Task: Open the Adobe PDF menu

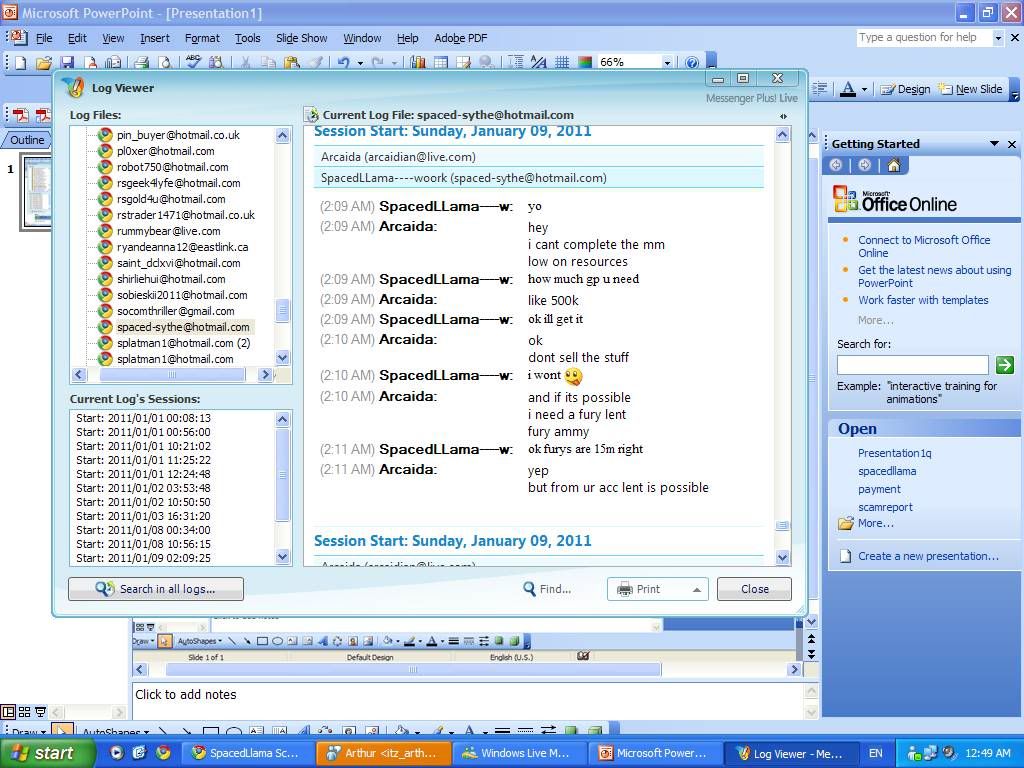Action: 461,38
